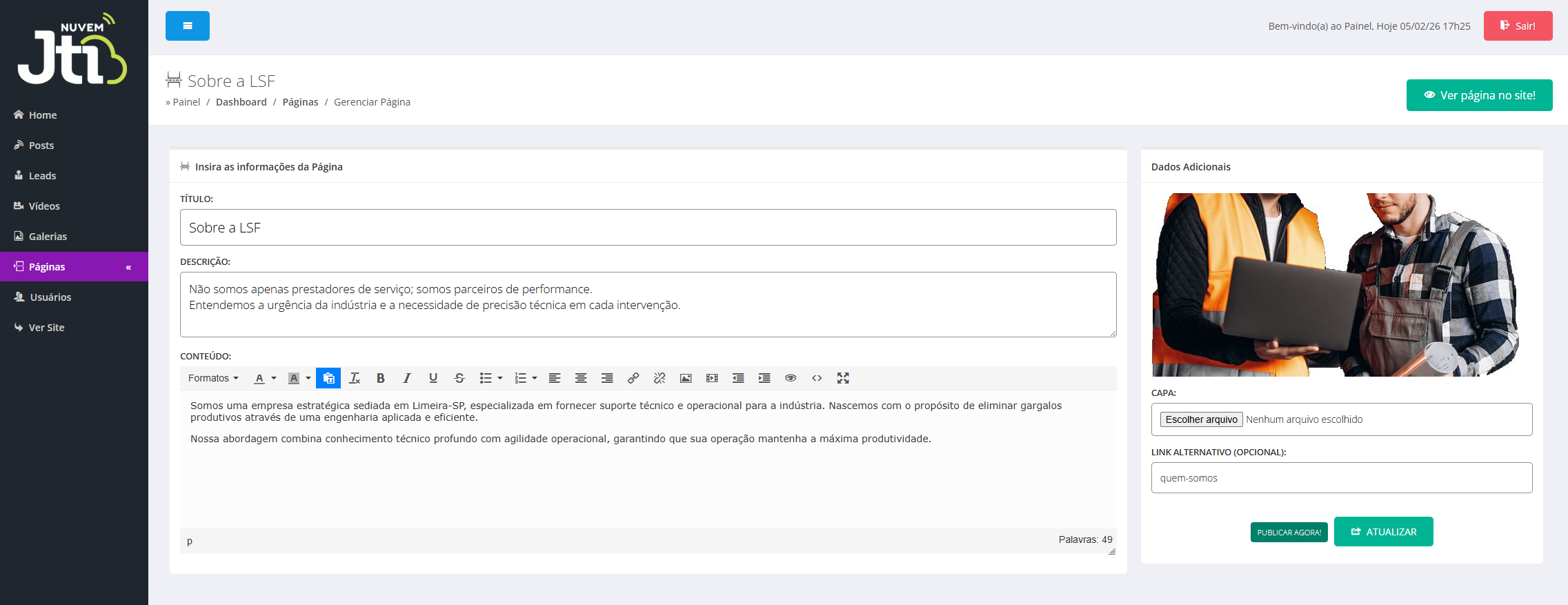Toggle bold formatting in content editor
1568x605 pixels.
[380, 378]
